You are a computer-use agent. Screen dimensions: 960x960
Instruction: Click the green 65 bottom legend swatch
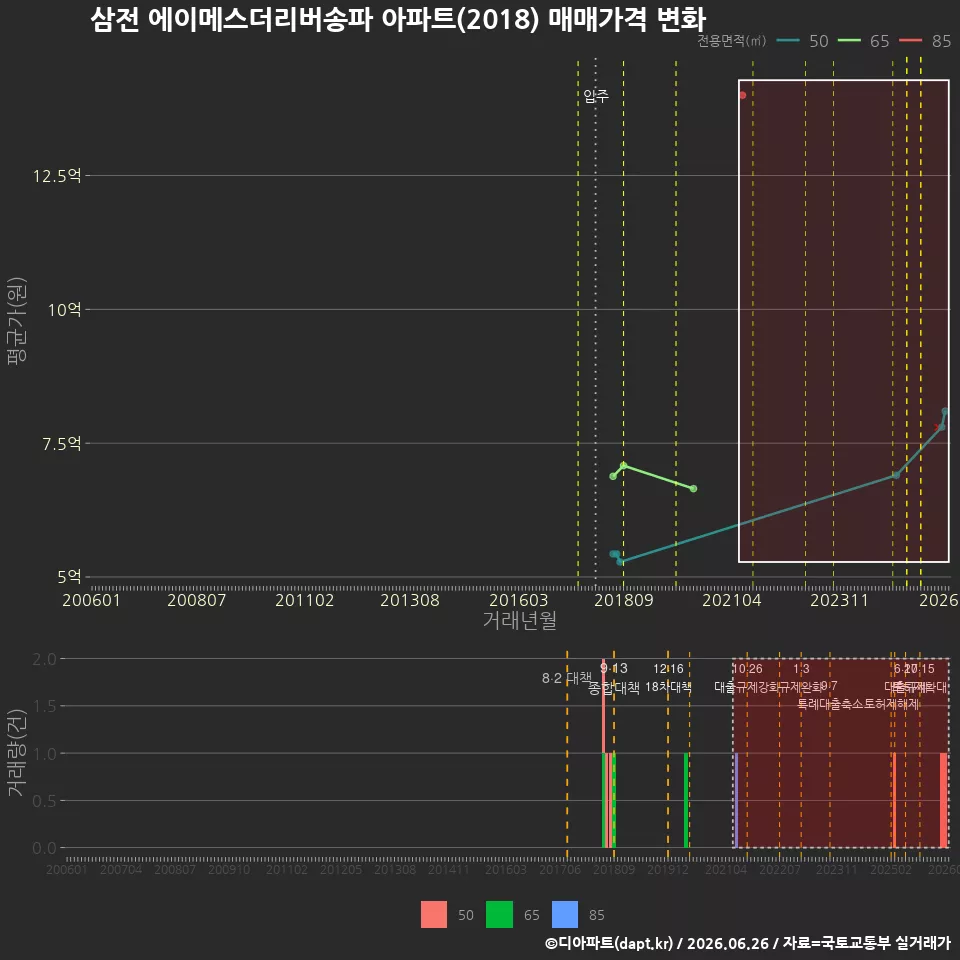click(500, 915)
